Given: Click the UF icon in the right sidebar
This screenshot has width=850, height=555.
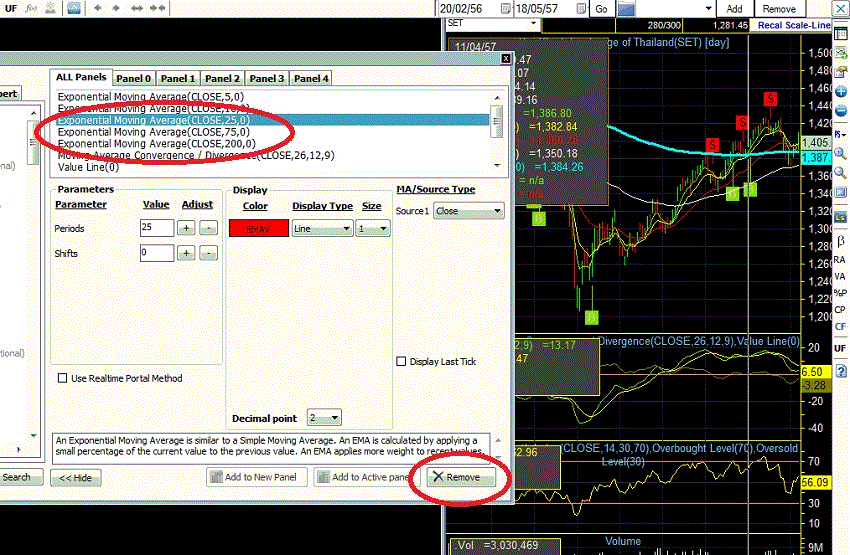Looking at the screenshot, I should click(840, 348).
